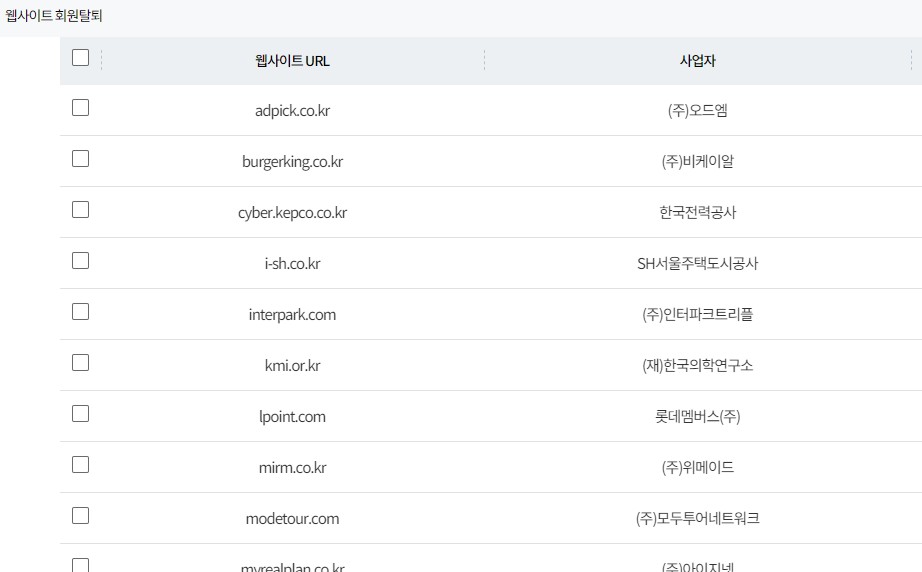Tick the checkbox beside cyber.kepco.co.kr
Image resolution: width=922 pixels, height=572 pixels.
pyautogui.click(x=81, y=210)
